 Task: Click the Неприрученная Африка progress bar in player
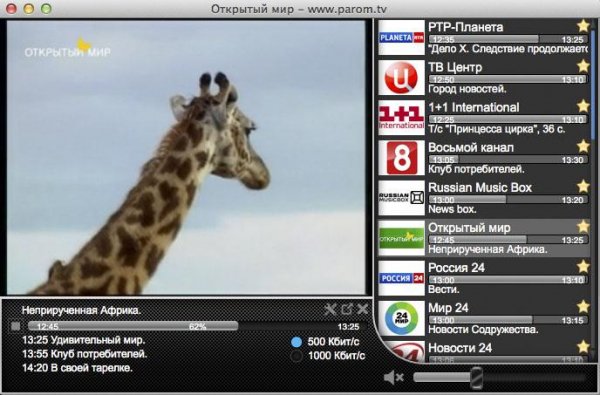(x=197, y=326)
